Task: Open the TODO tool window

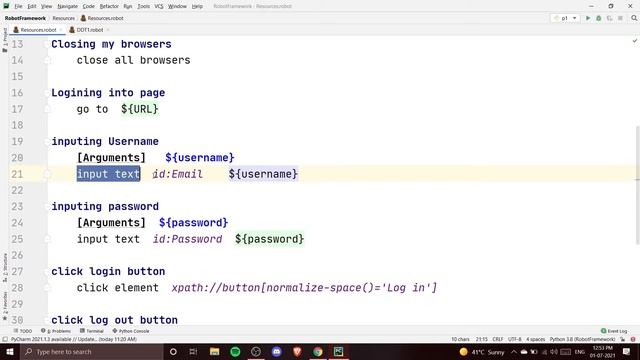Action: click(23, 331)
